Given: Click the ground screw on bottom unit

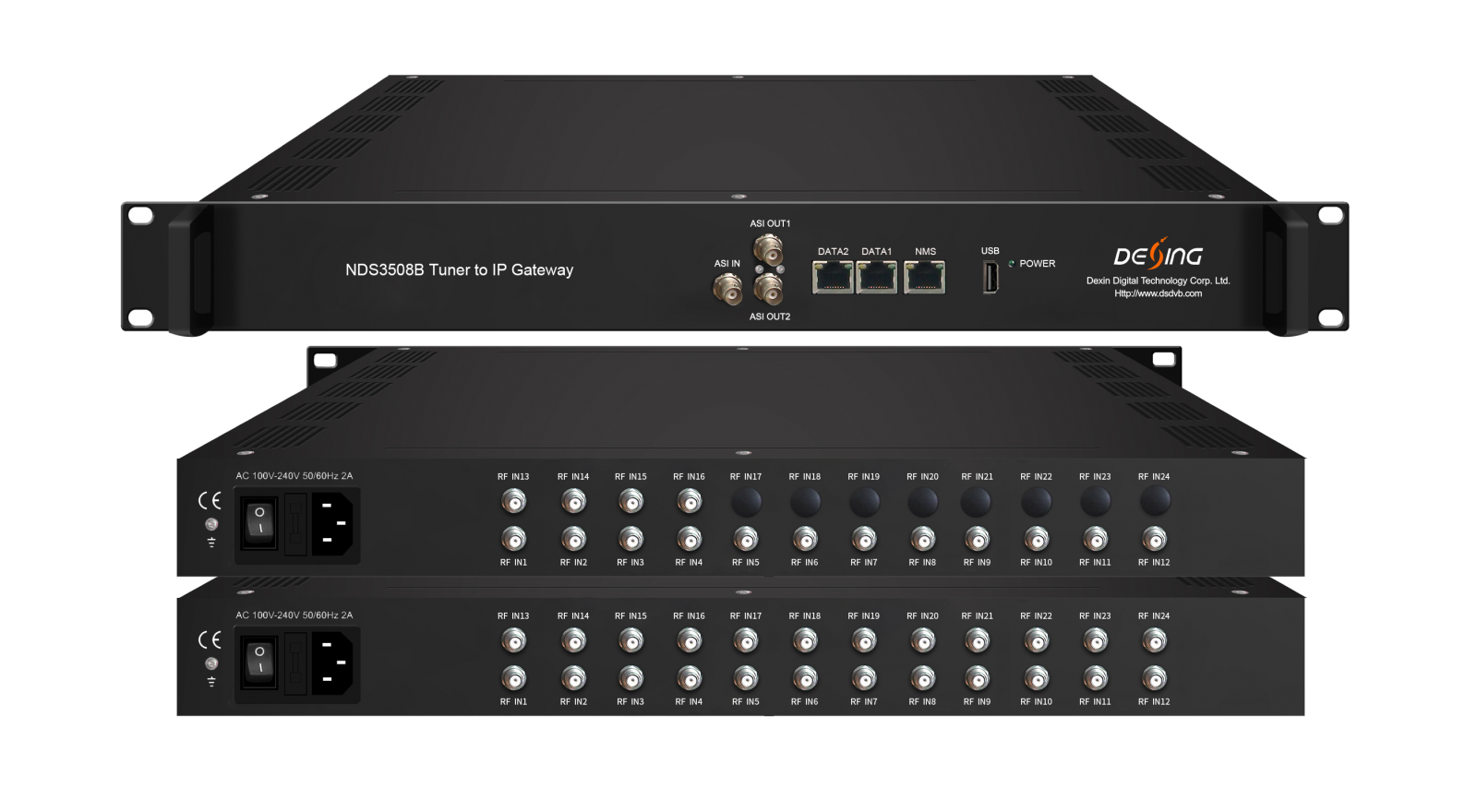Looking at the screenshot, I should (211, 663).
